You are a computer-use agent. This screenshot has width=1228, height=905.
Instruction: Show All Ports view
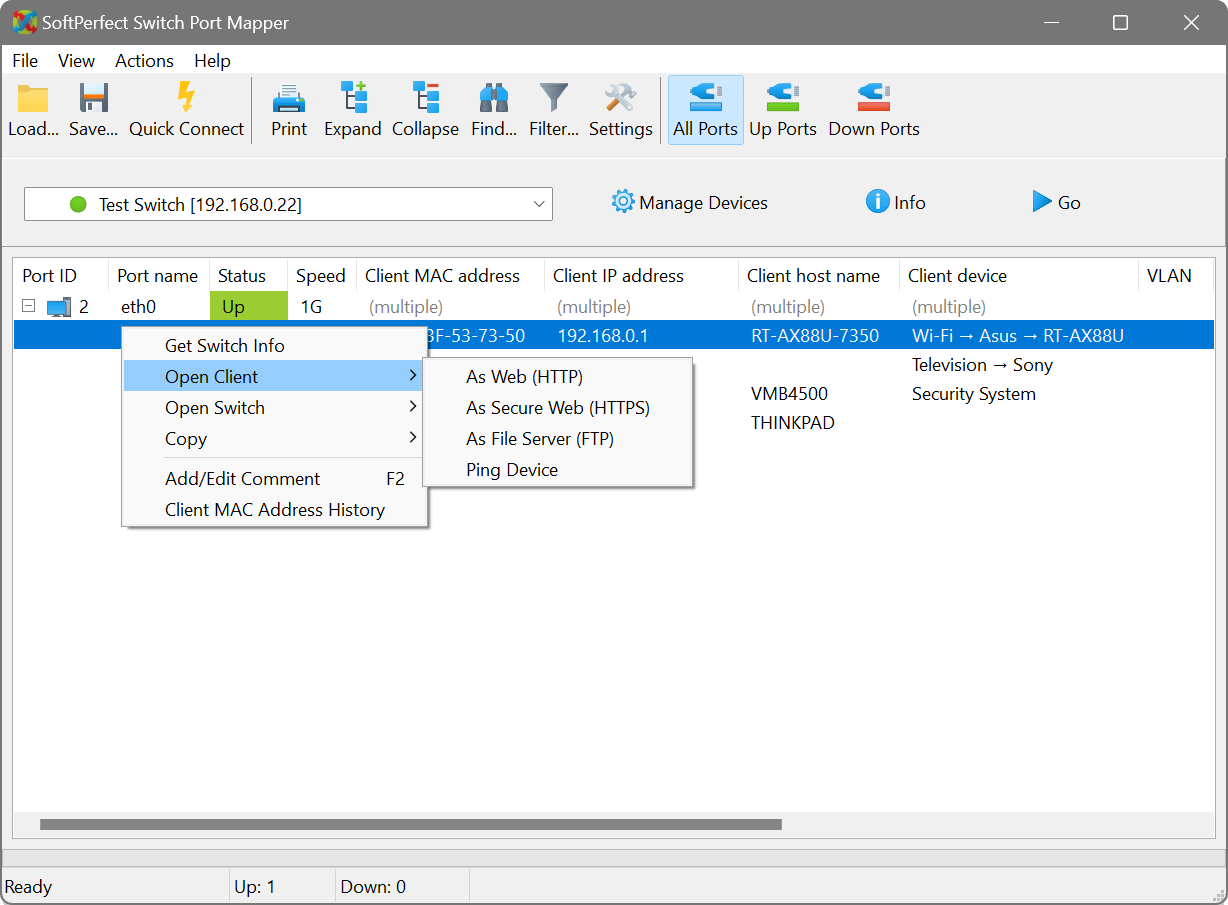tap(705, 110)
